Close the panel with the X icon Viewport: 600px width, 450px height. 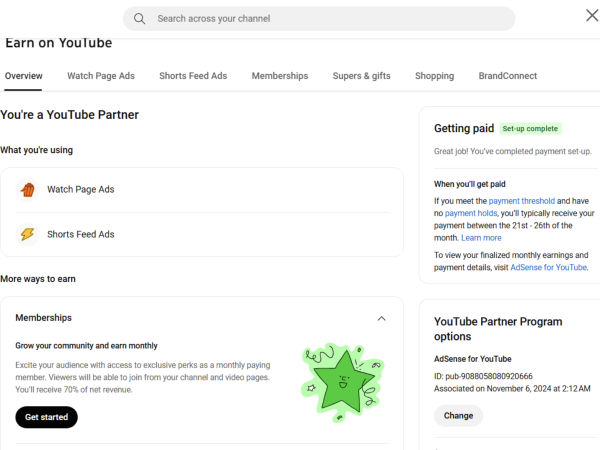tap(592, 15)
